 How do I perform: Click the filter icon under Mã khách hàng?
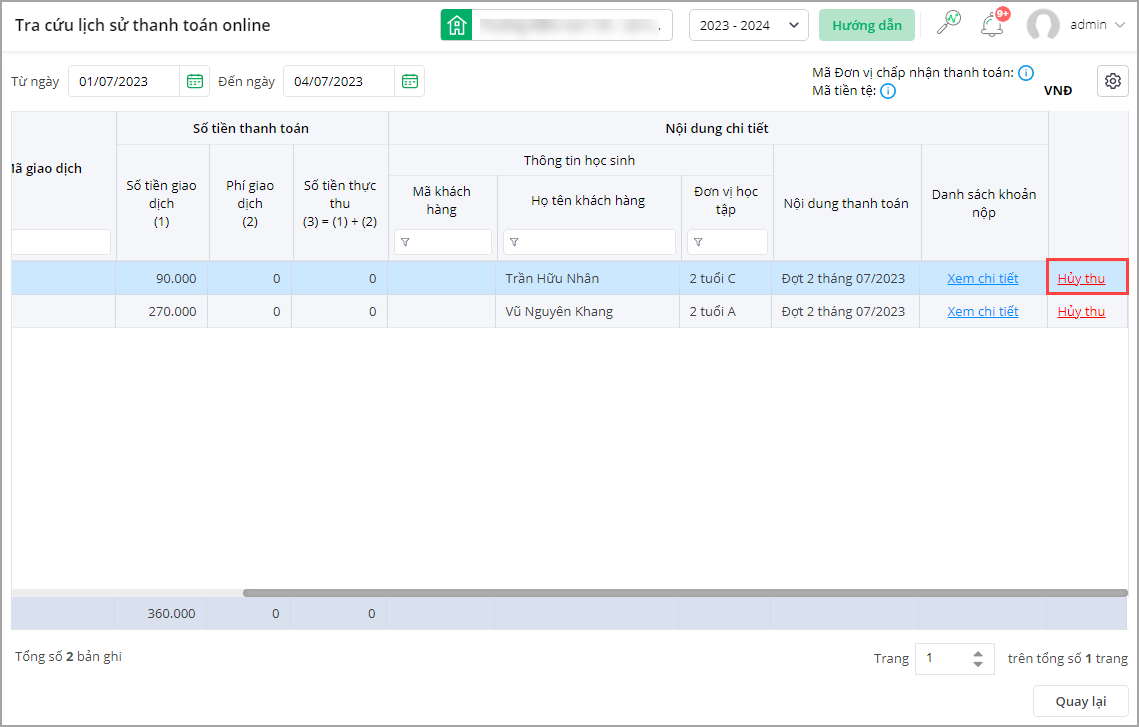pos(405,243)
